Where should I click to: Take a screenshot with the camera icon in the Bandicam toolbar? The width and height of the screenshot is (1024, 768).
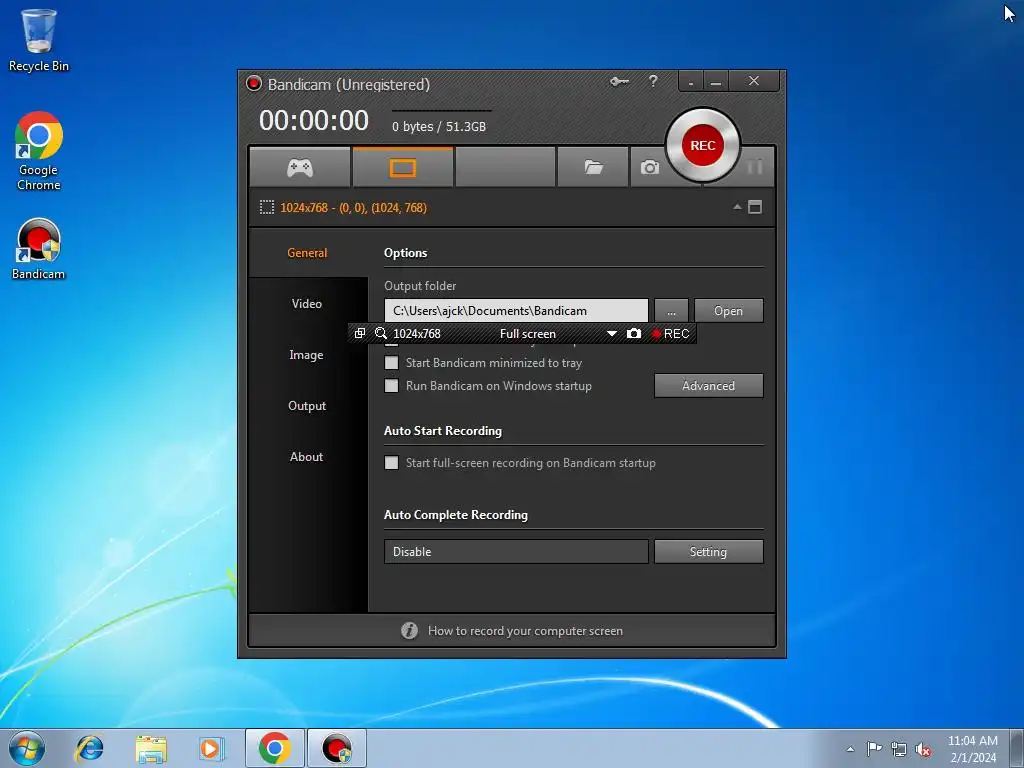point(649,168)
